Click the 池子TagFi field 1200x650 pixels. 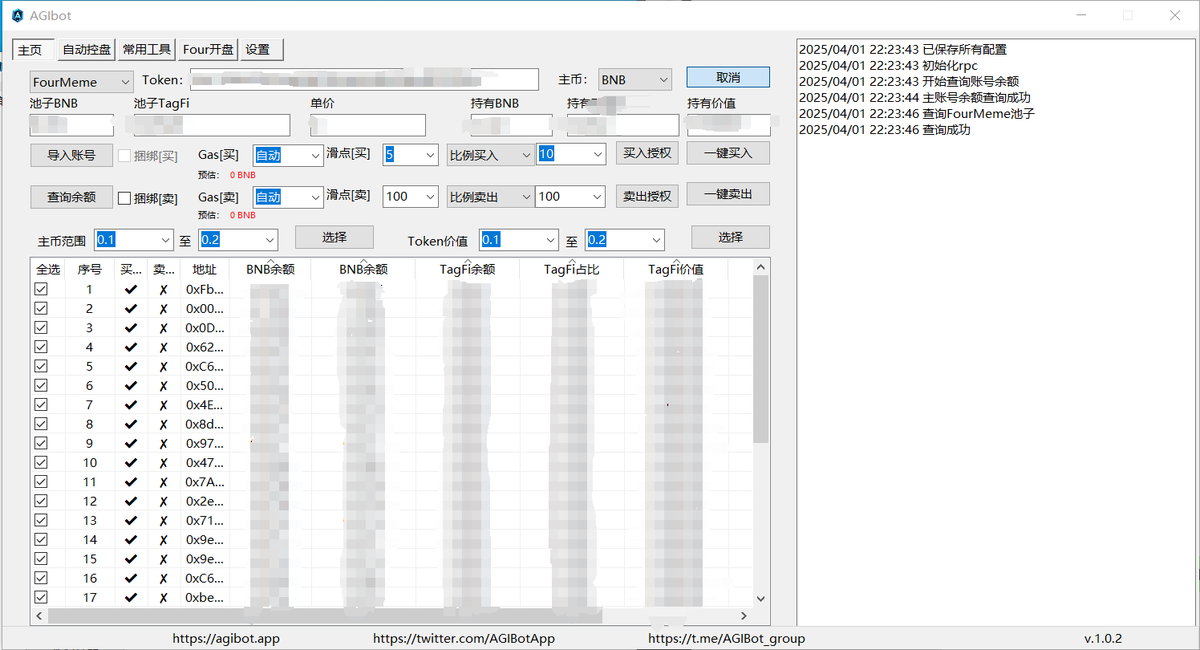pyautogui.click(x=212, y=125)
